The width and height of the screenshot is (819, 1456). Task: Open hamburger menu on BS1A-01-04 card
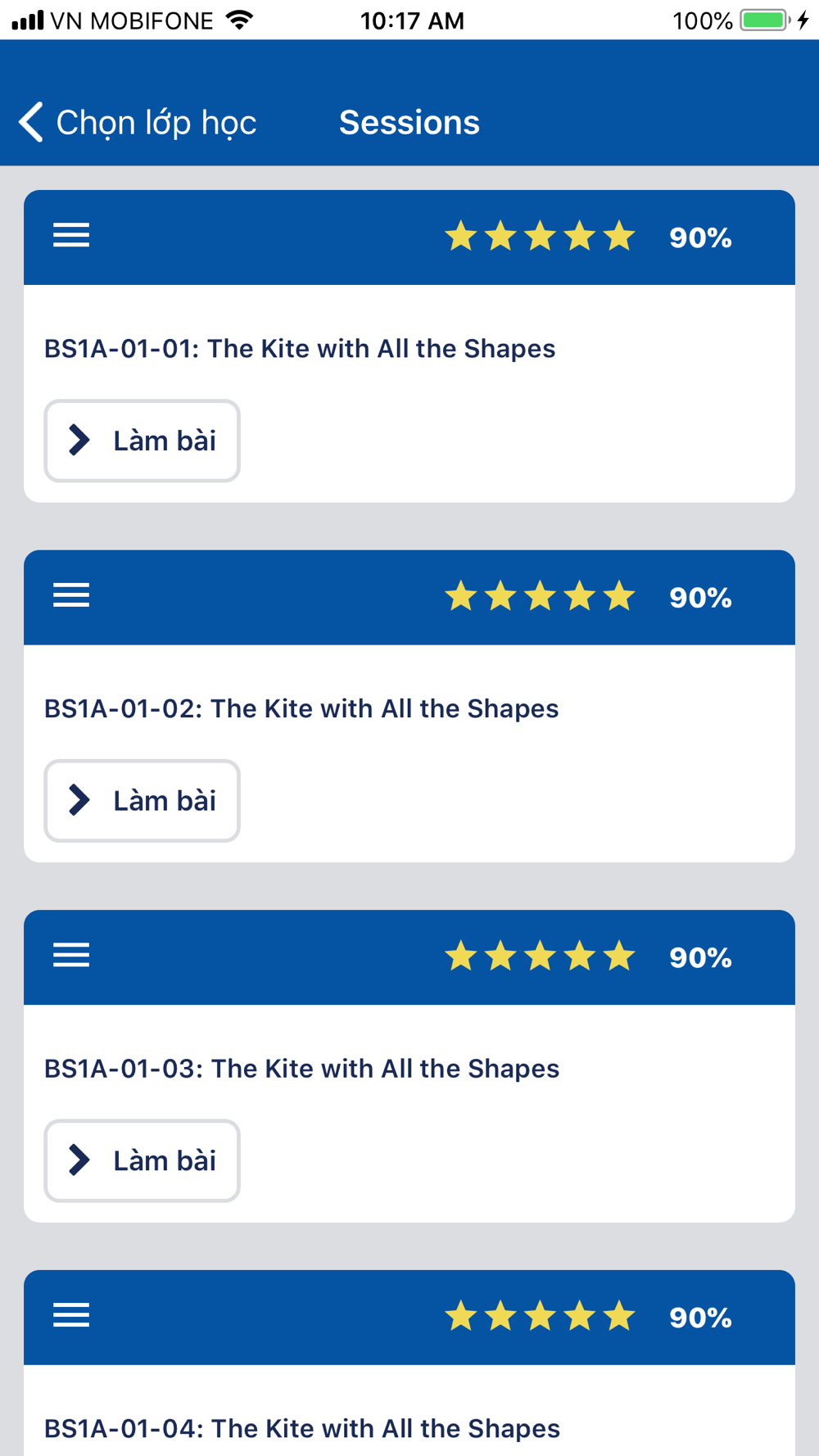point(71,1315)
